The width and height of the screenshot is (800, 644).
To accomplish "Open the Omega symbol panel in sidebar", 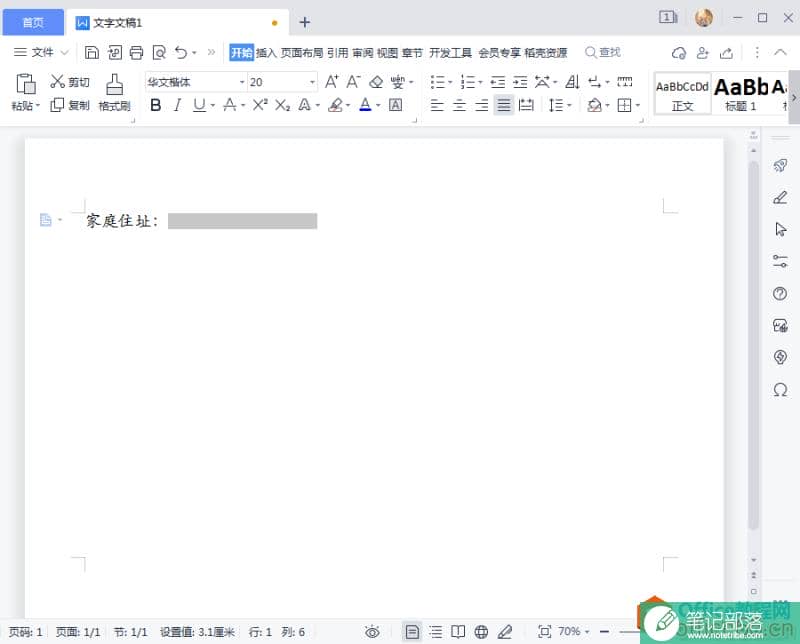I will tap(780, 390).
